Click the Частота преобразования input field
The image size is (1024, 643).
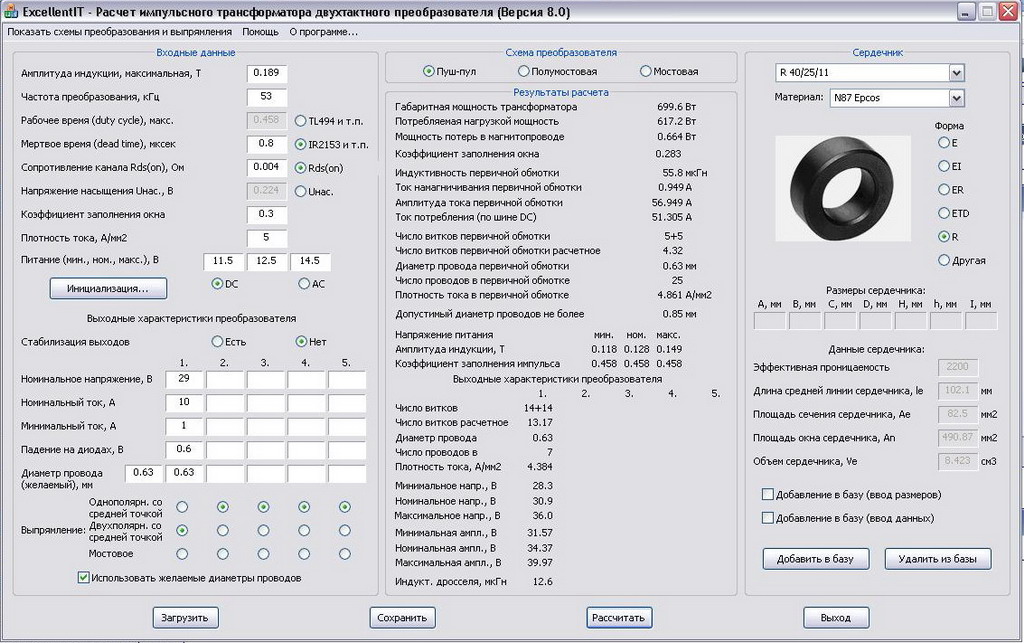267,97
